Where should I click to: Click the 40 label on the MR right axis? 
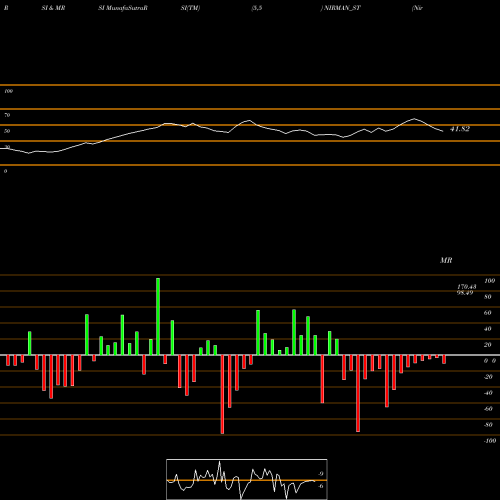[x=488, y=329]
